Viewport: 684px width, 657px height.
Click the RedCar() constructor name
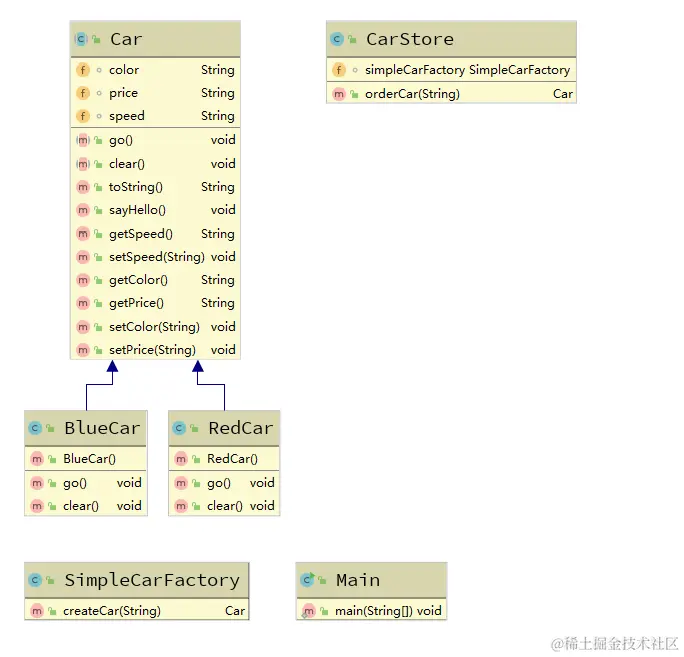coord(233,459)
